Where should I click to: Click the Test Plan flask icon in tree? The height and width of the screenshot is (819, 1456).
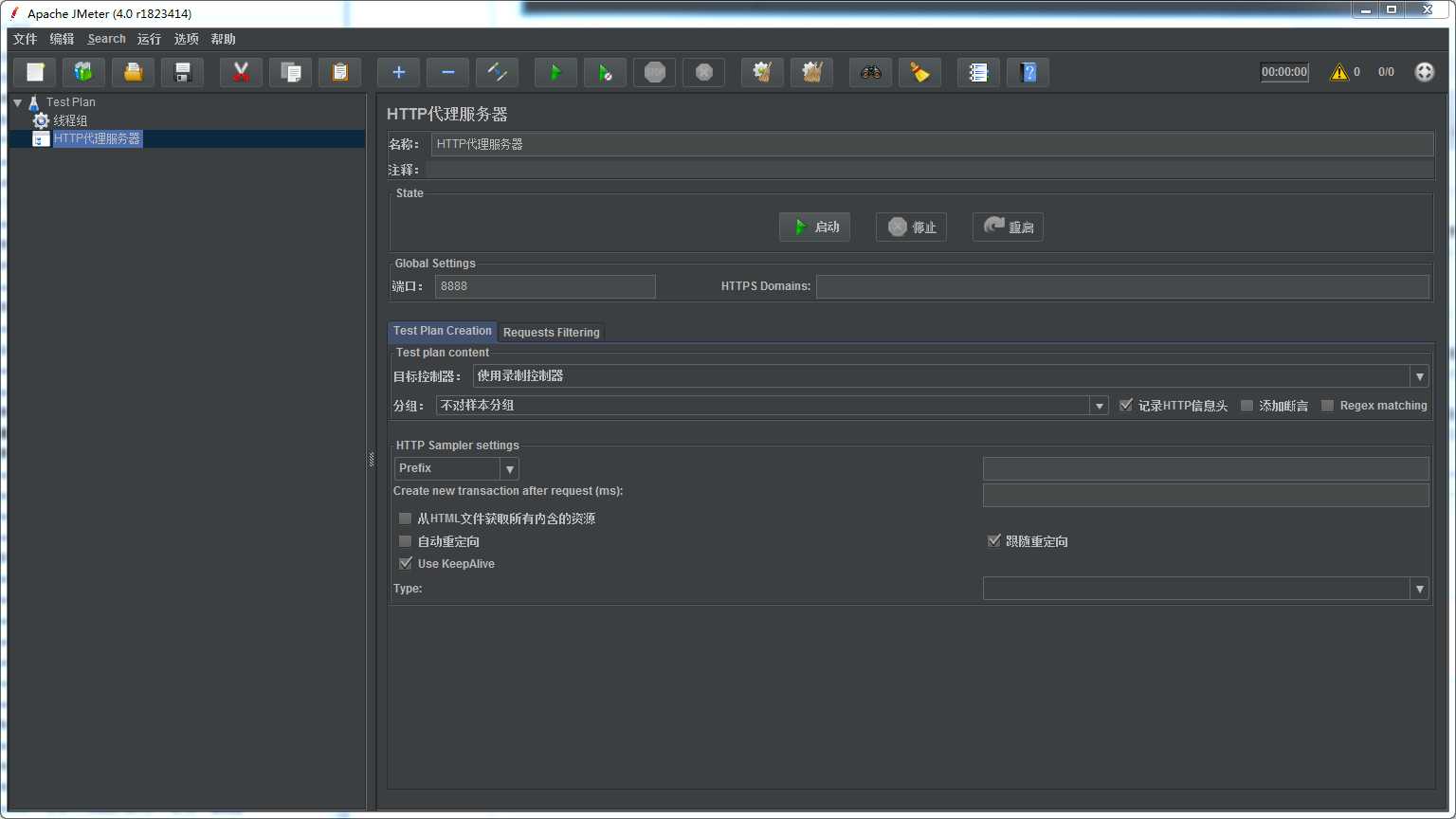coord(34,102)
